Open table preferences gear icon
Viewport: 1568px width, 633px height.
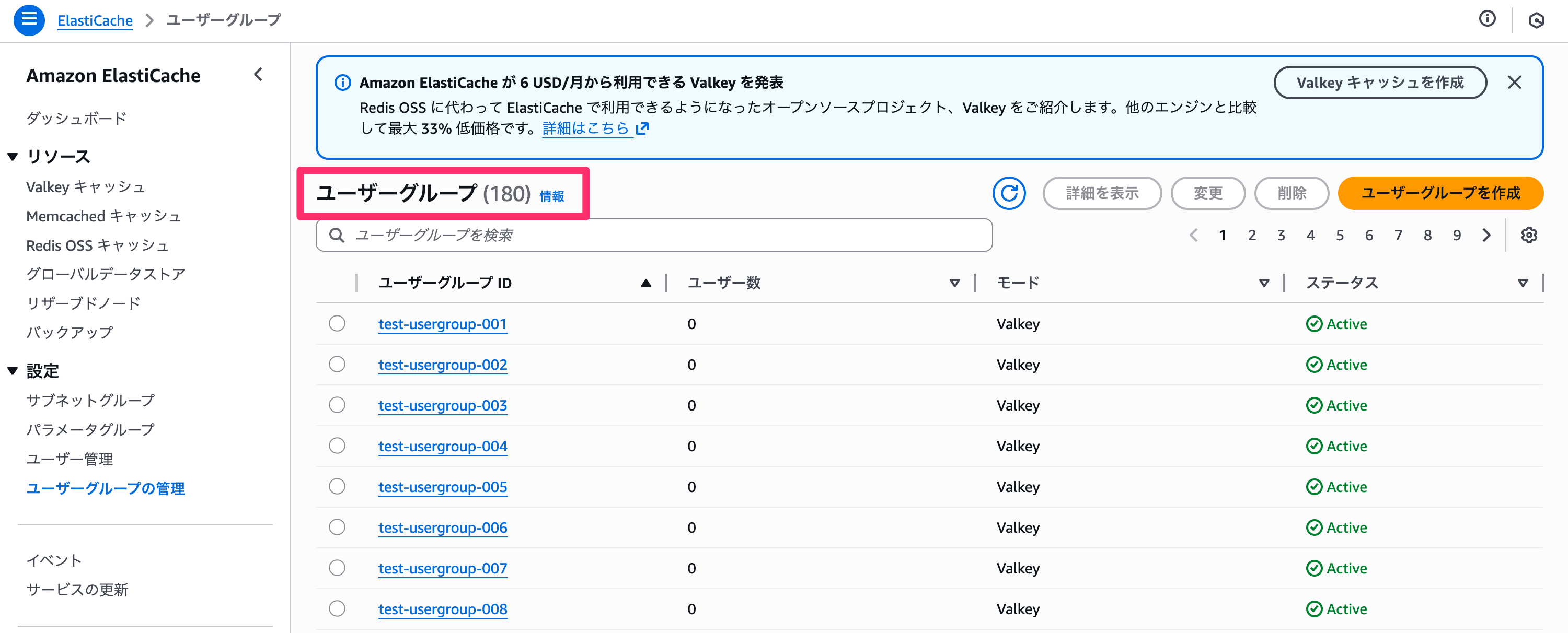(1528, 236)
